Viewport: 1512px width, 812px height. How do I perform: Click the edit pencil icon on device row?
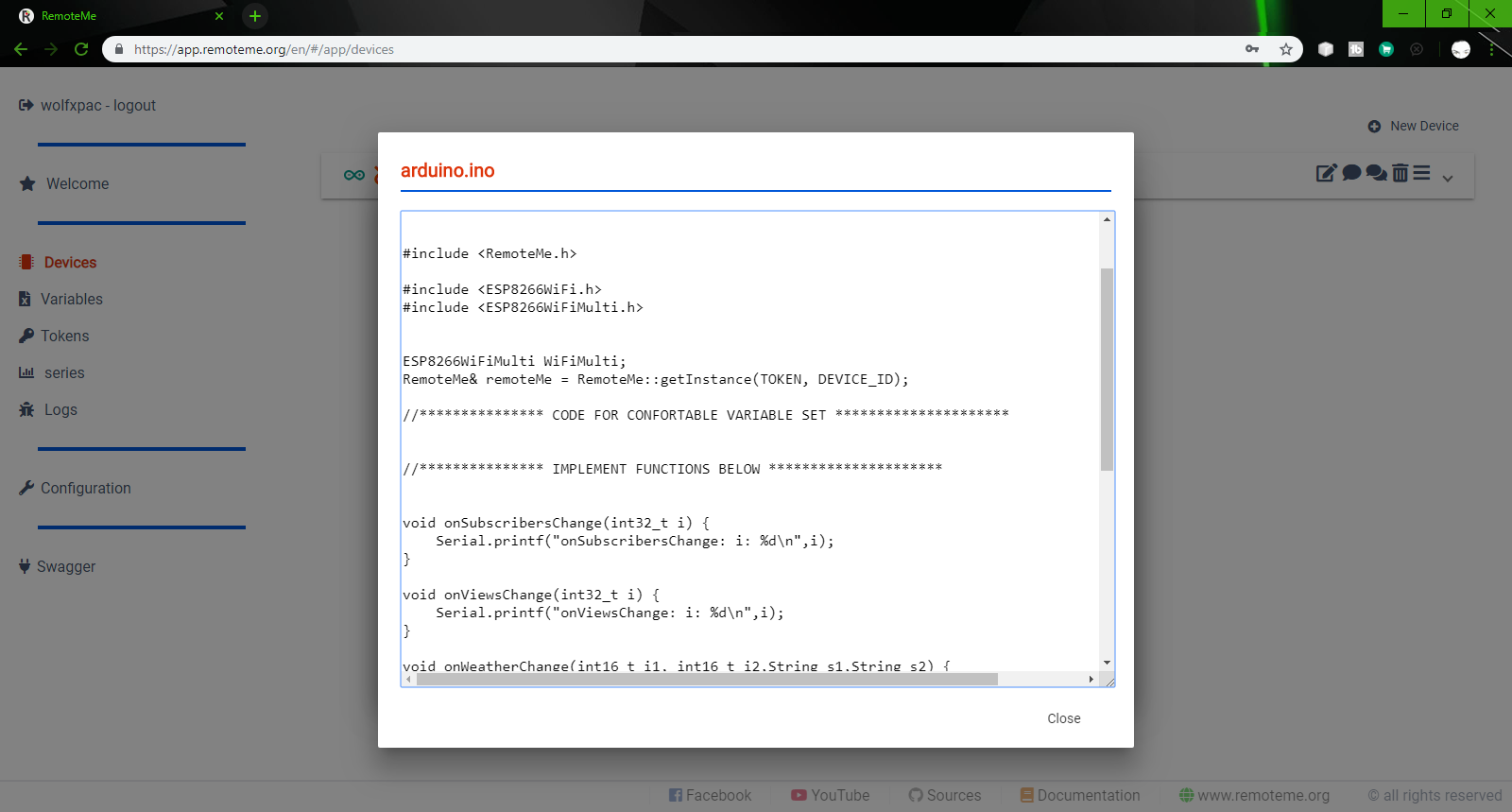coord(1327,173)
